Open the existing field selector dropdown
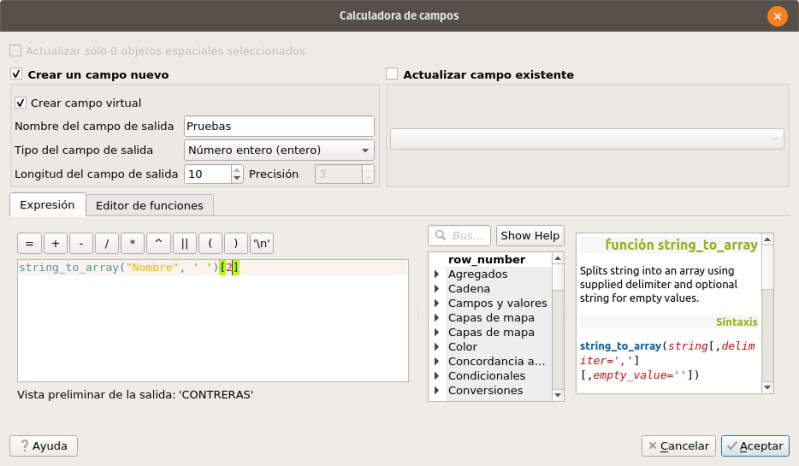Viewport: 799px width, 466px height. click(587, 139)
